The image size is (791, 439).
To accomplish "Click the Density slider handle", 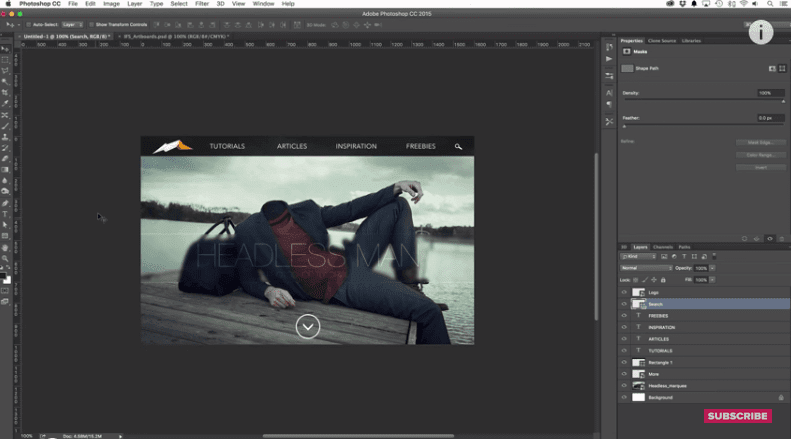I will [783, 101].
